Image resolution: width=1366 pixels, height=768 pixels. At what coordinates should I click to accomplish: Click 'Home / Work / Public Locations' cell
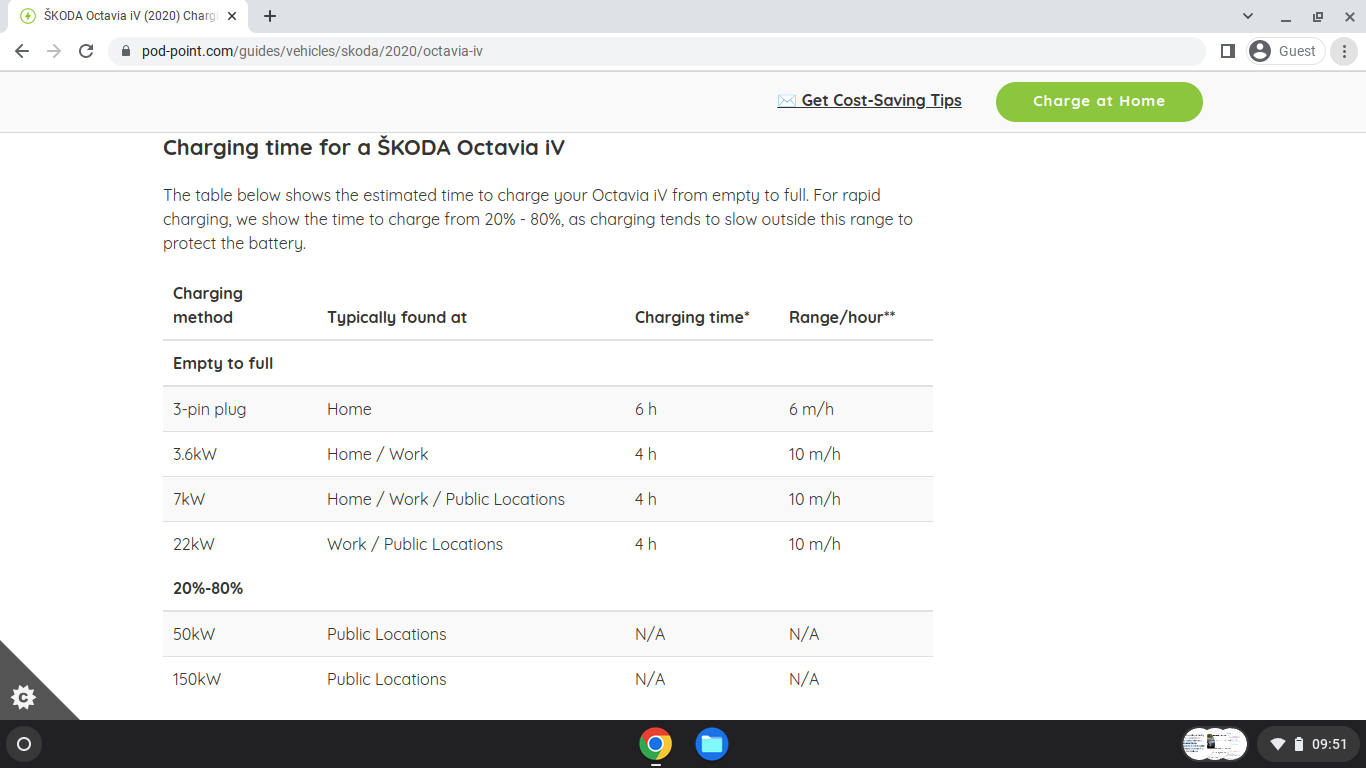(446, 499)
